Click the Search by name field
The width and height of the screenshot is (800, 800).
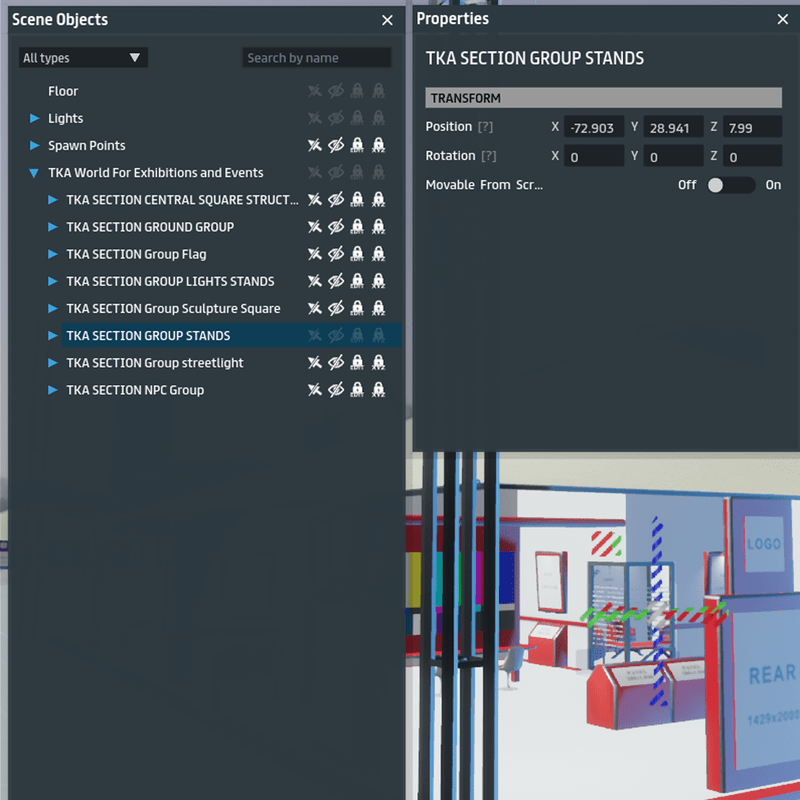coord(316,58)
